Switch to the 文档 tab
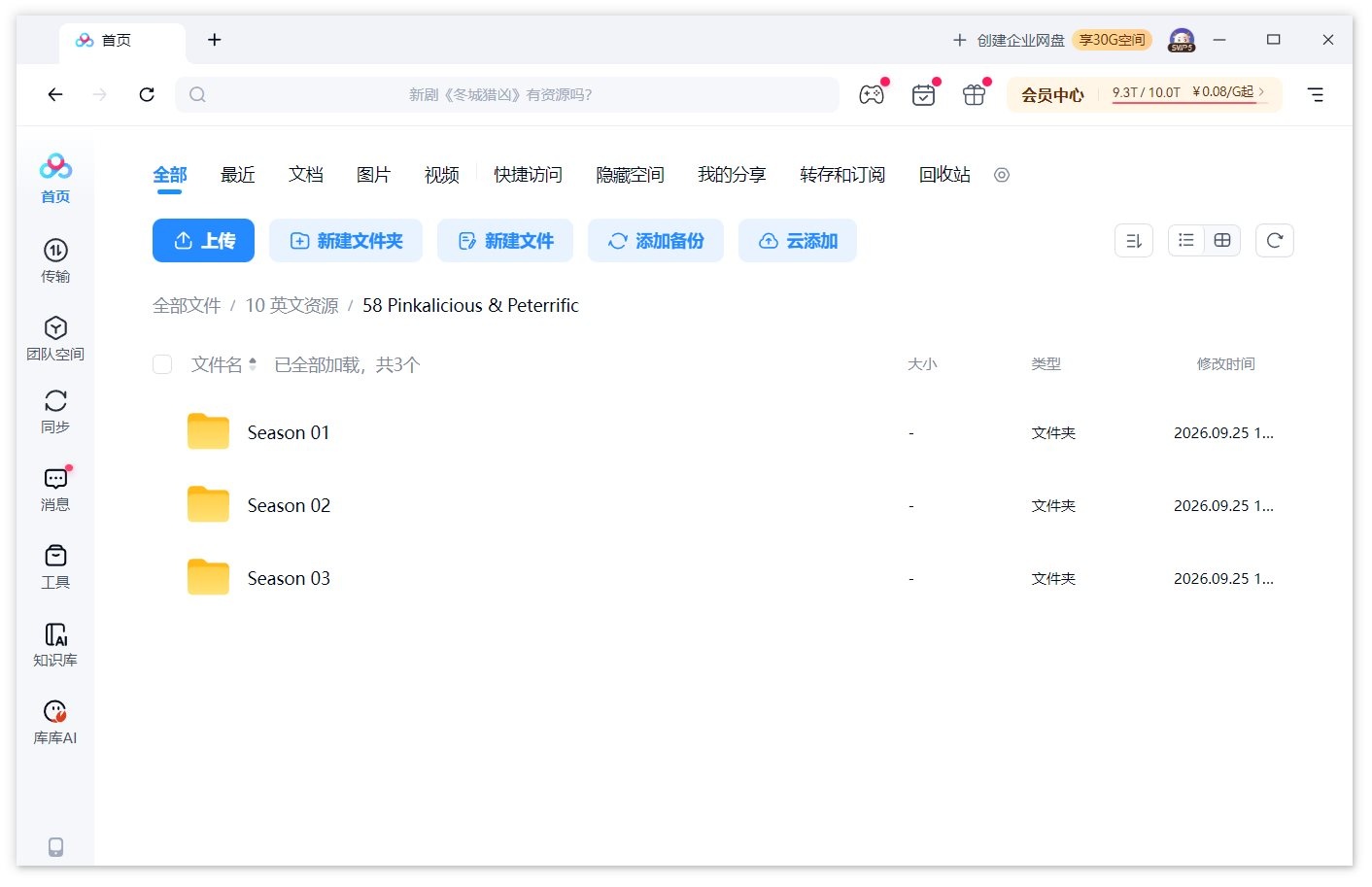1372x887 pixels. pyautogui.click(x=306, y=175)
